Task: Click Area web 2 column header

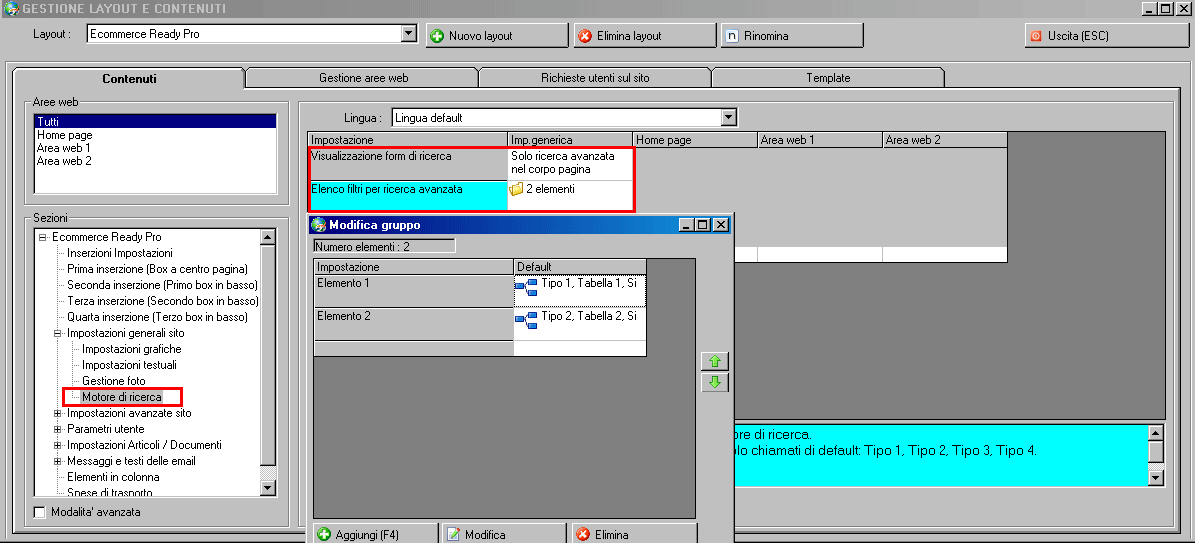Action: (945, 140)
